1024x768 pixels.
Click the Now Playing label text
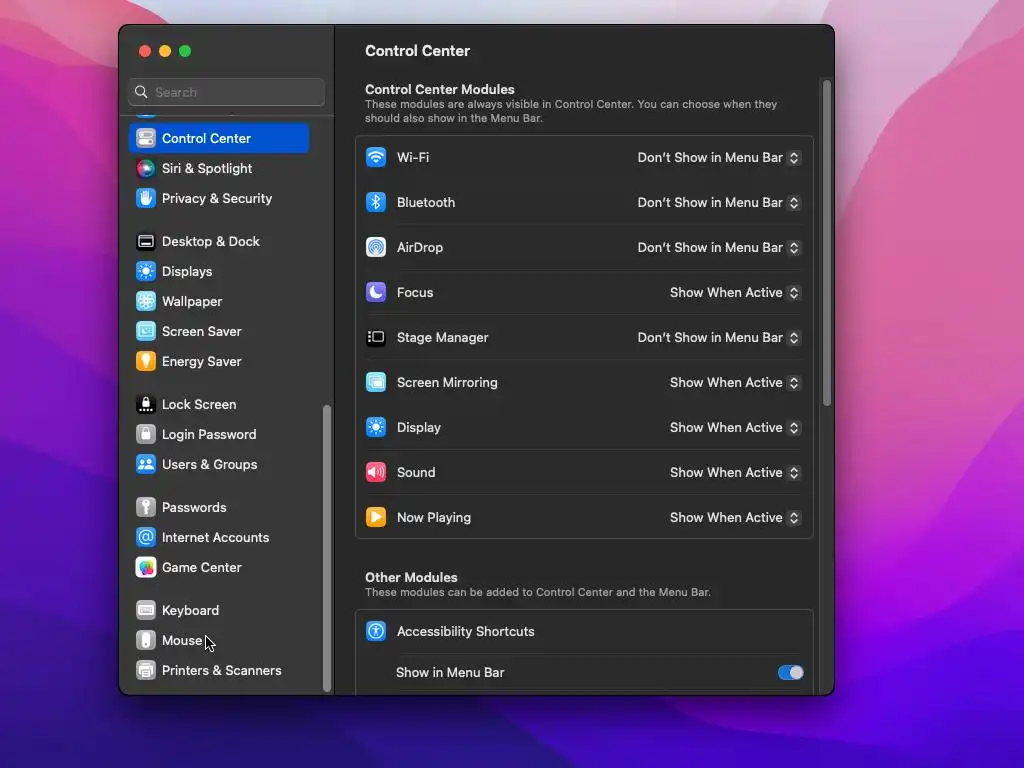[x=434, y=518]
